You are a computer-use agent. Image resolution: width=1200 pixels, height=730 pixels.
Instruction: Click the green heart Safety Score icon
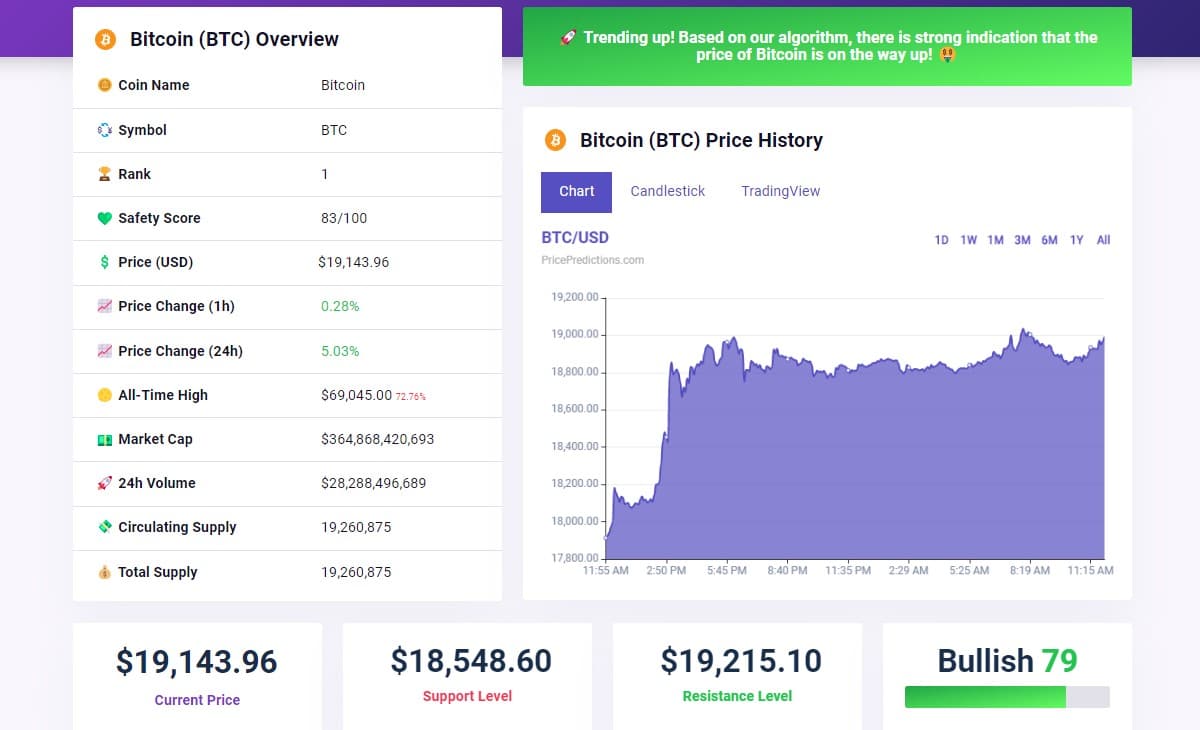tap(104, 218)
